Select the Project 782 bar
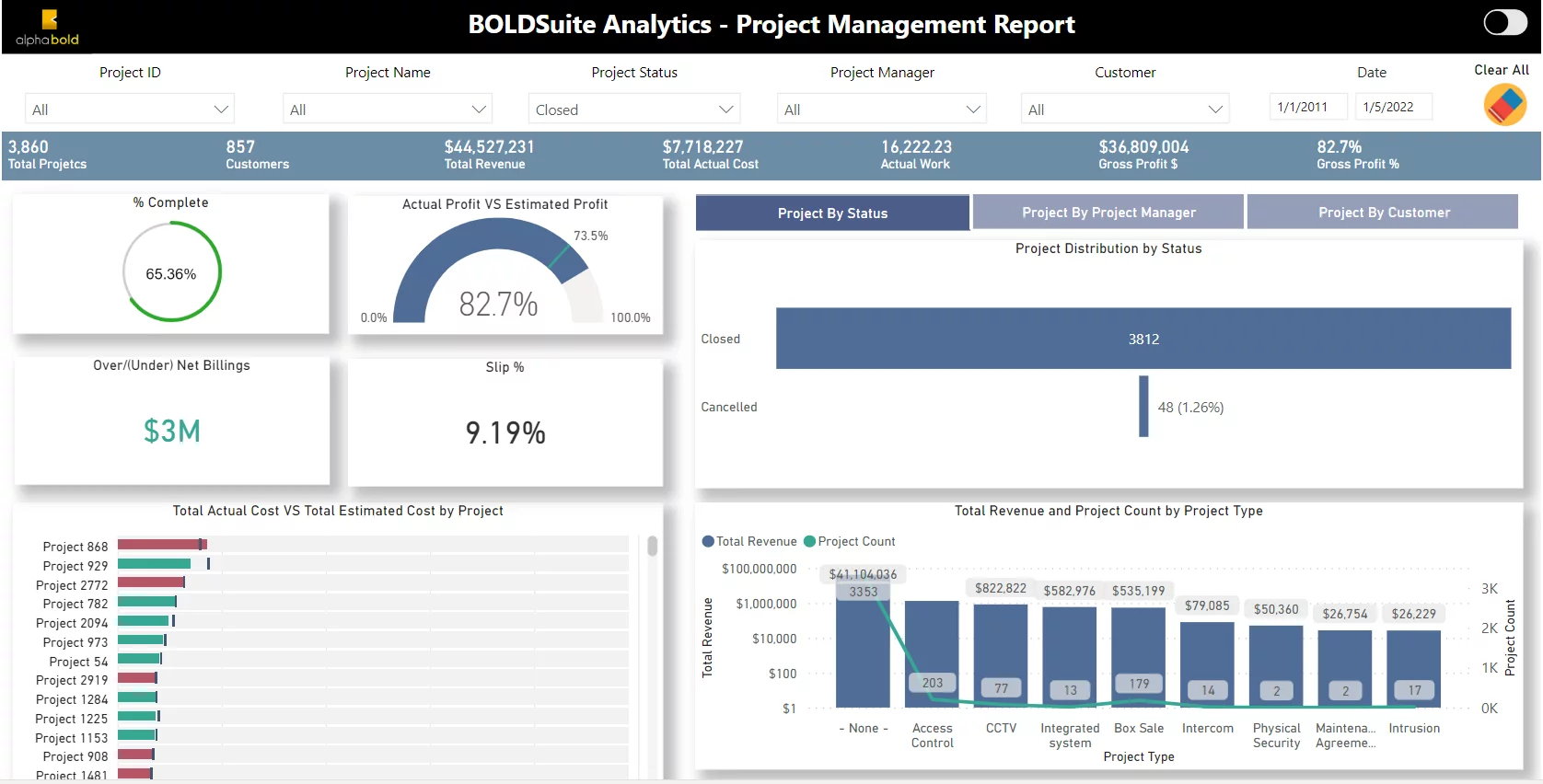The width and height of the screenshot is (1543, 784). click(x=146, y=601)
